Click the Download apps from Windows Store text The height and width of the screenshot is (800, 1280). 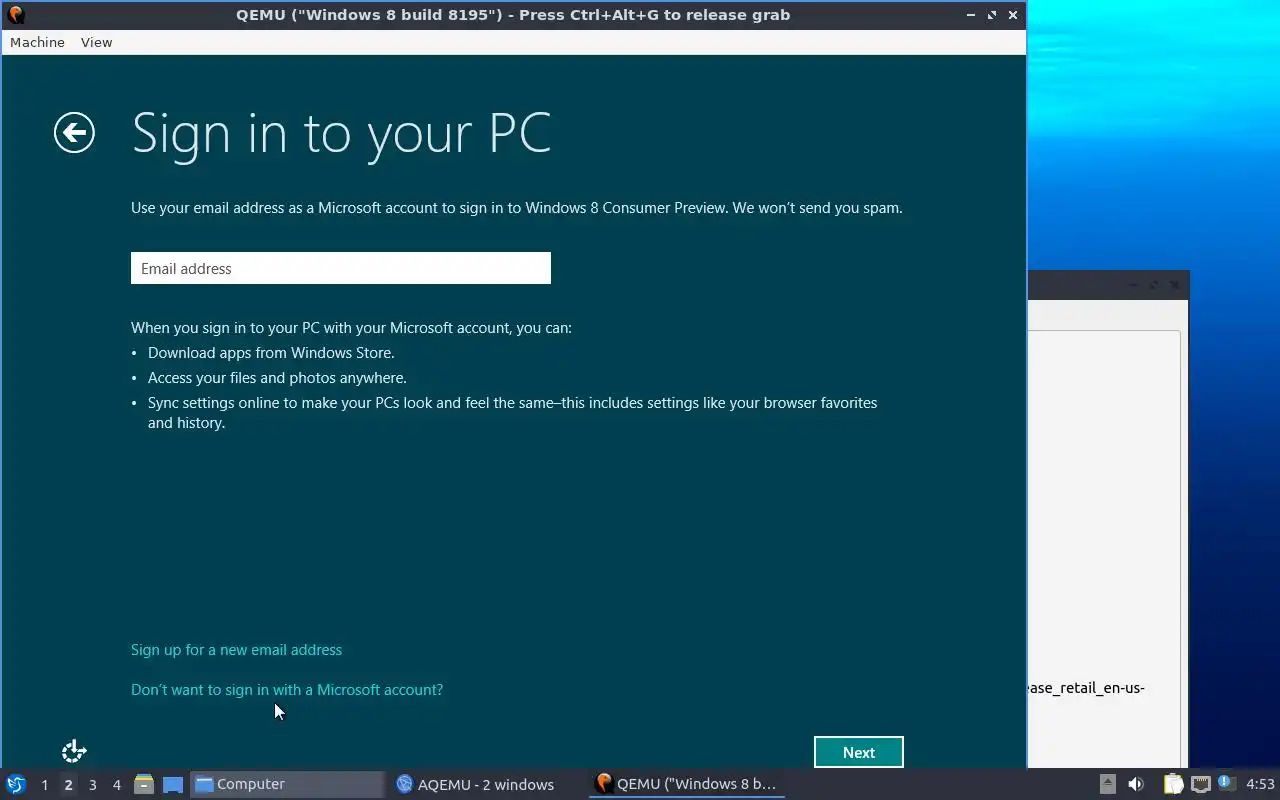point(271,353)
